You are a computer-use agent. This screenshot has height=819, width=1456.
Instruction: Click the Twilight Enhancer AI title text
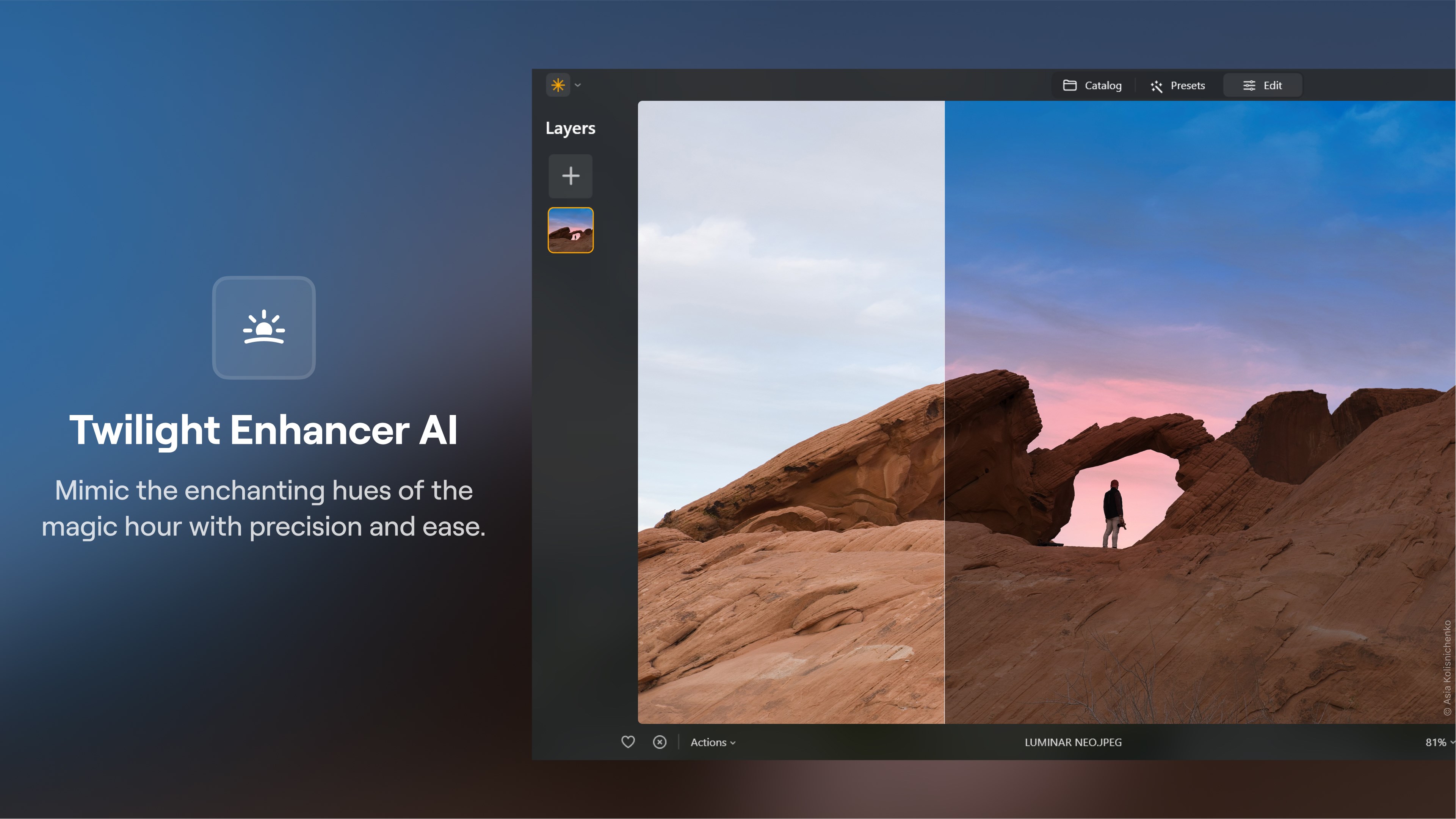(x=263, y=429)
